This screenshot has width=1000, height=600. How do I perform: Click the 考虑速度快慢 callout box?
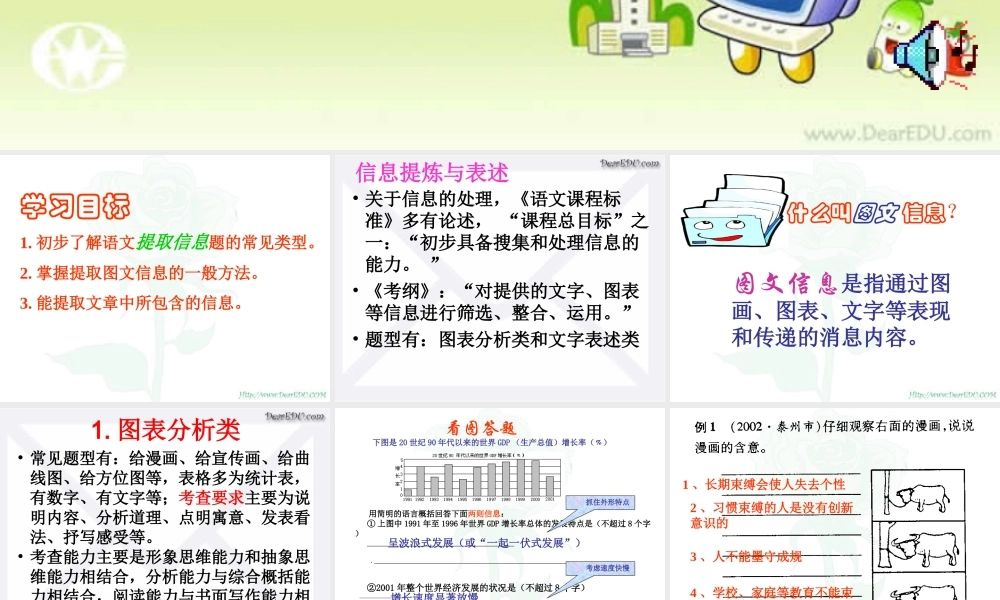click(602, 567)
